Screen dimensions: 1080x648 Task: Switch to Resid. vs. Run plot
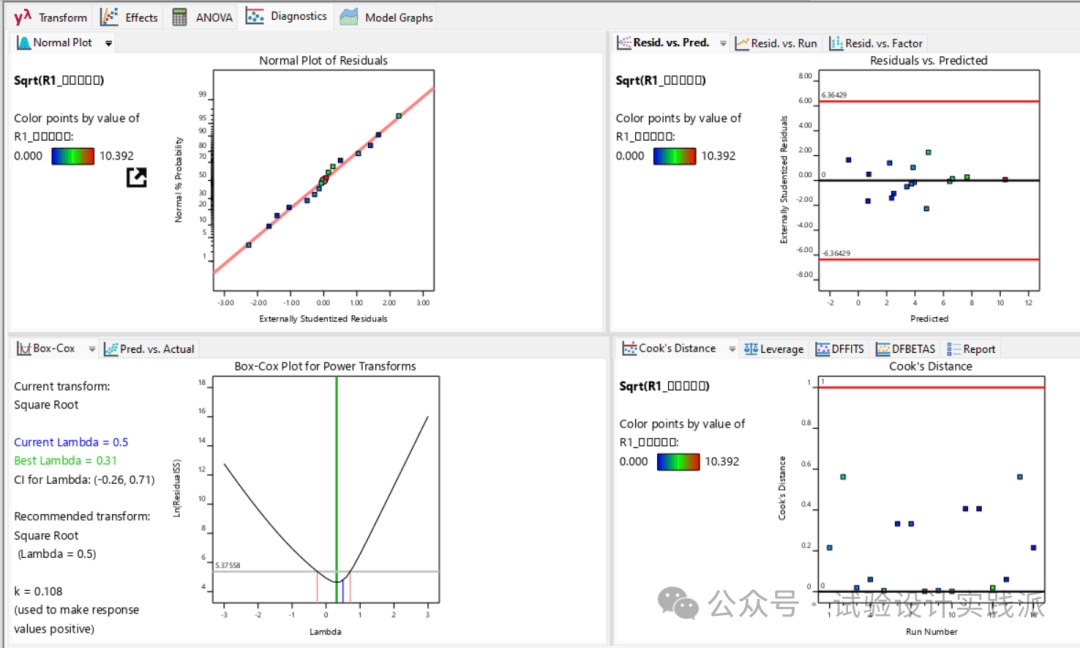[x=776, y=43]
